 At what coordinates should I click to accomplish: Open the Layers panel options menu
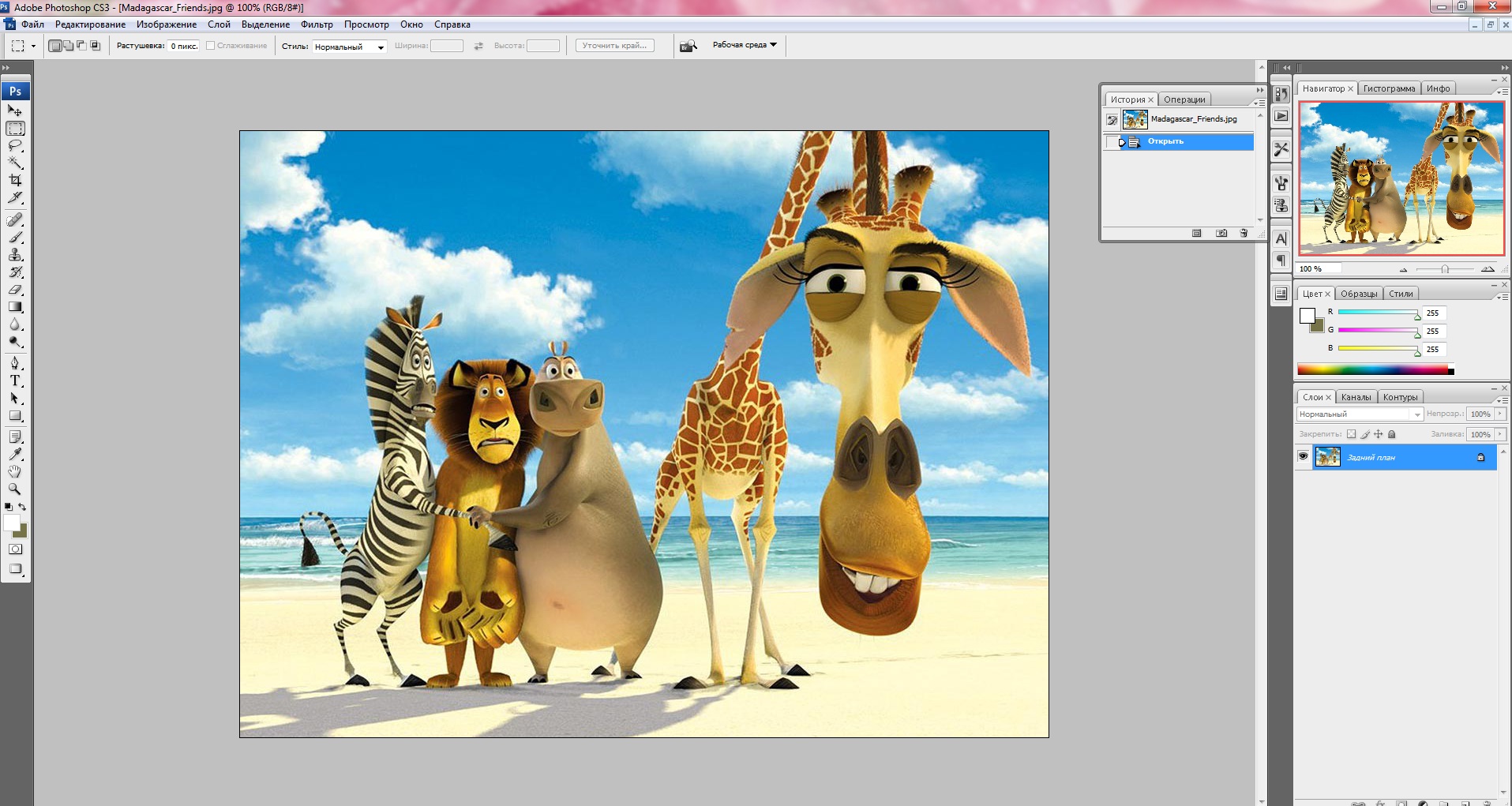click(1502, 400)
